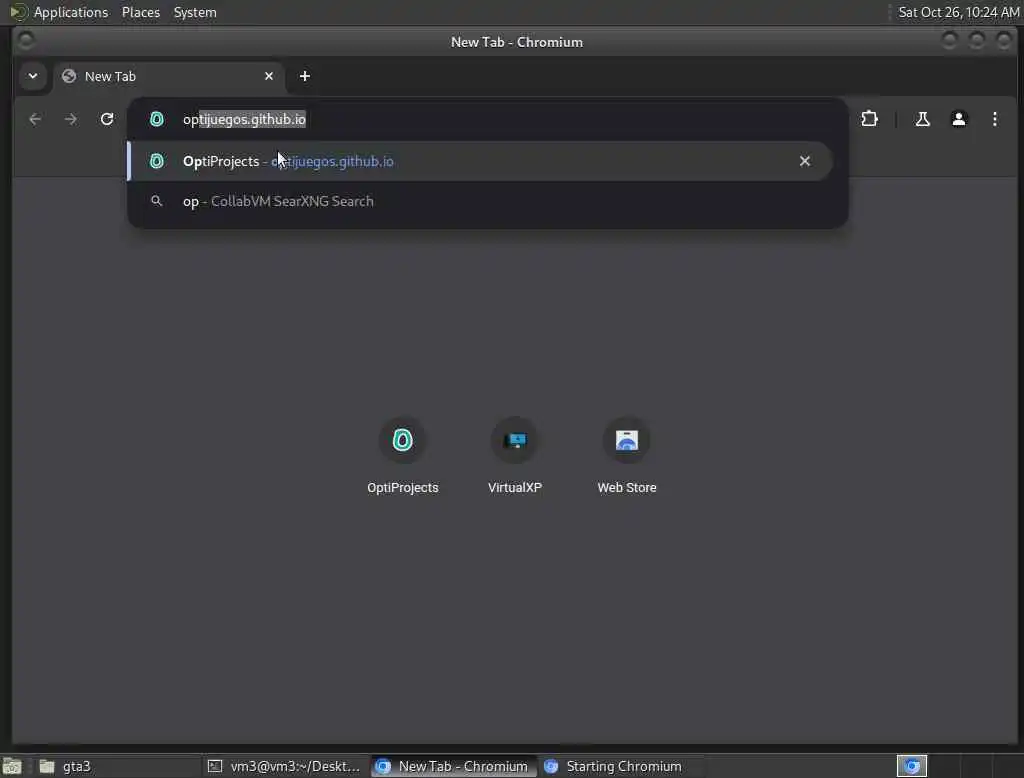The image size is (1024, 778).
Task: Remove the OptiProjects suggestion with X
Action: click(805, 161)
